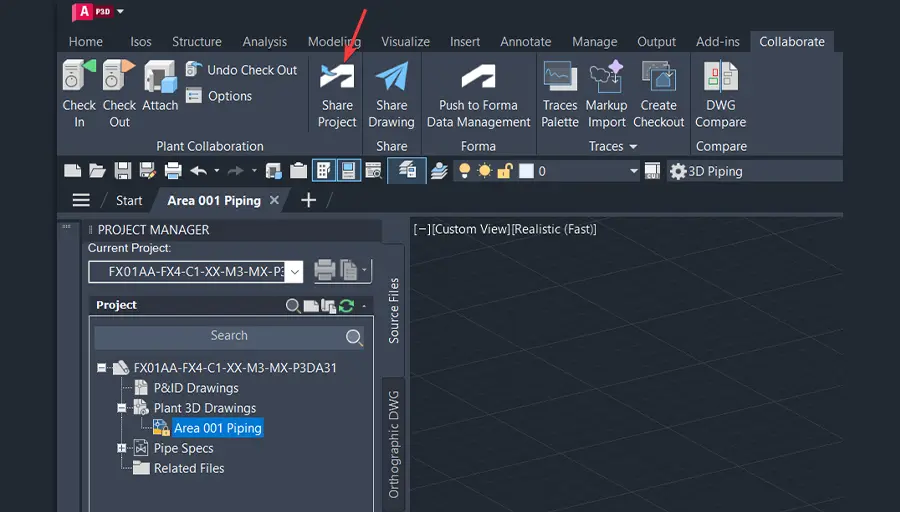Click the Check Out icon
The height and width of the screenshot is (512, 900).
pos(119,75)
